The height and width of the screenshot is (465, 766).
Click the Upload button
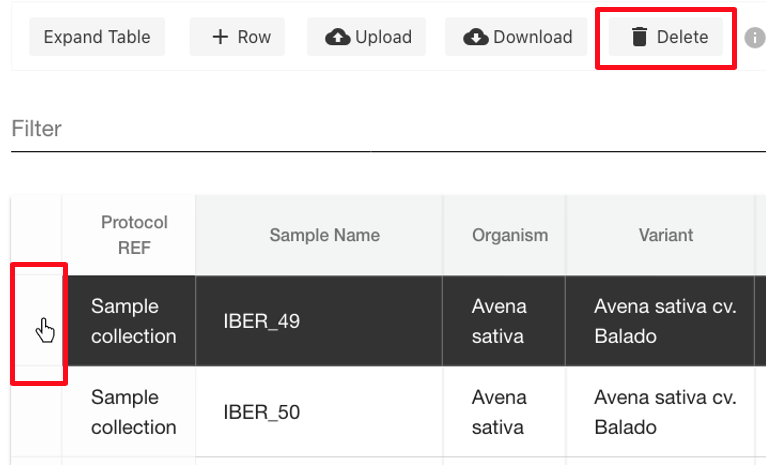pyautogui.click(x=366, y=37)
